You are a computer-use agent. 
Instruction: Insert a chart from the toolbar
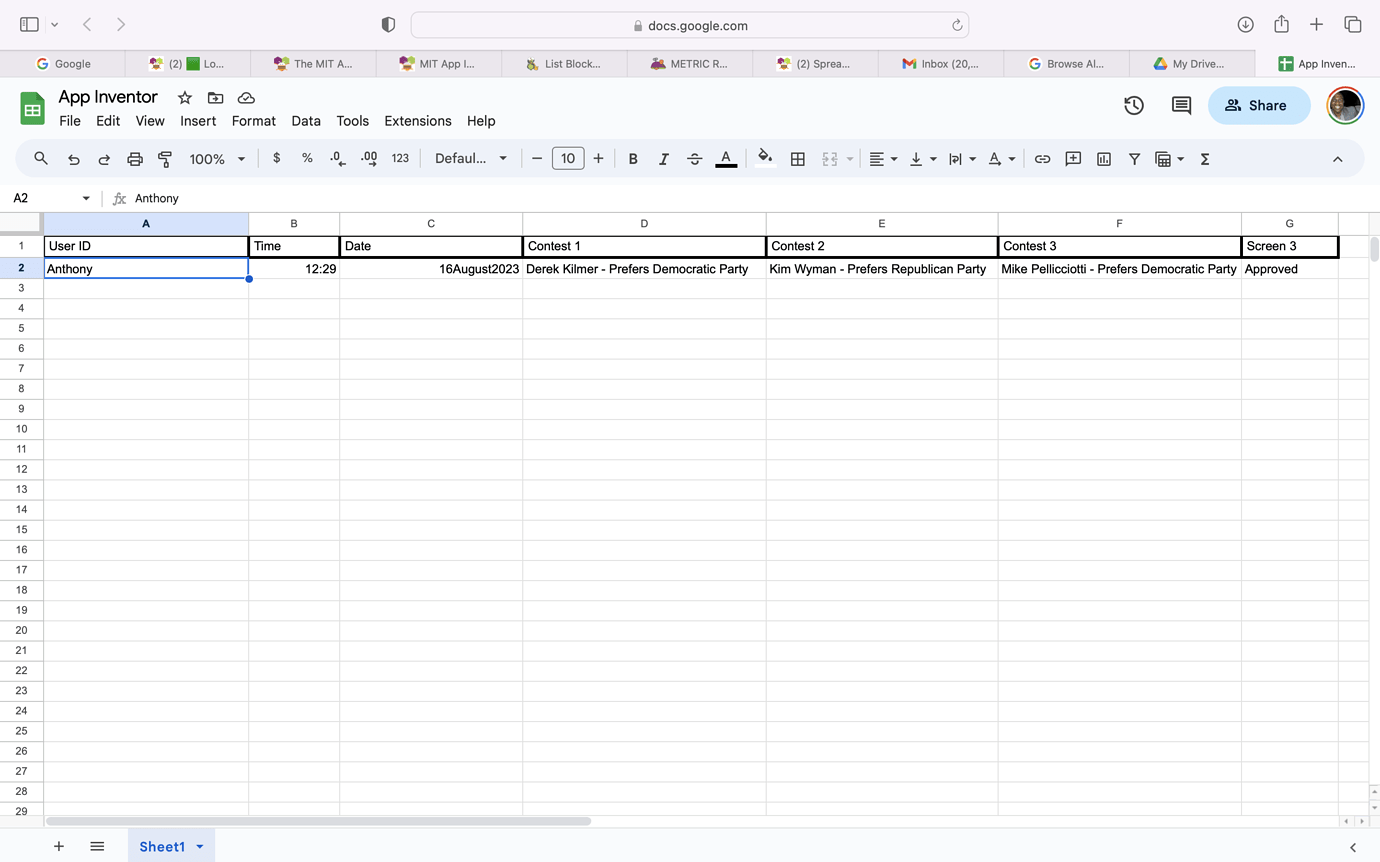pos(1103,158)
